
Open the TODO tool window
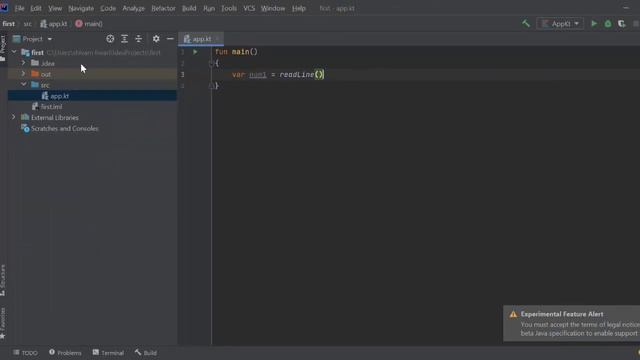(25, 353)
